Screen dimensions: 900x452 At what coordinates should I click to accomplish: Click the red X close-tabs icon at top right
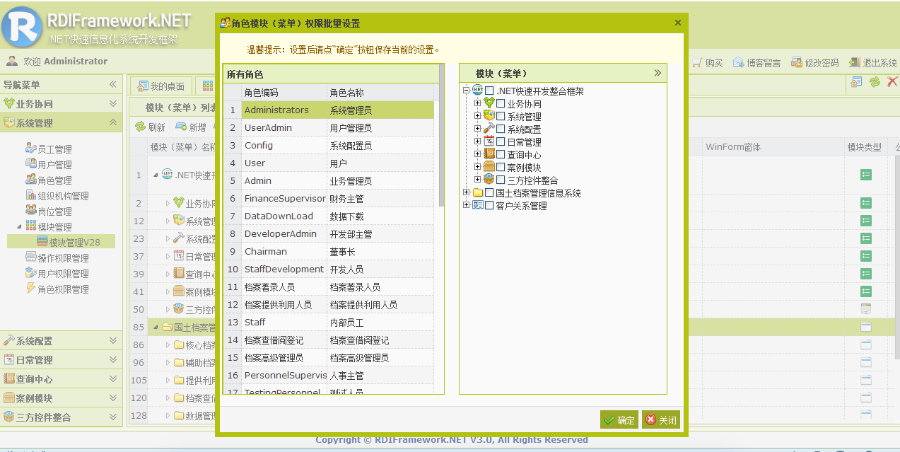pos(893,83)
